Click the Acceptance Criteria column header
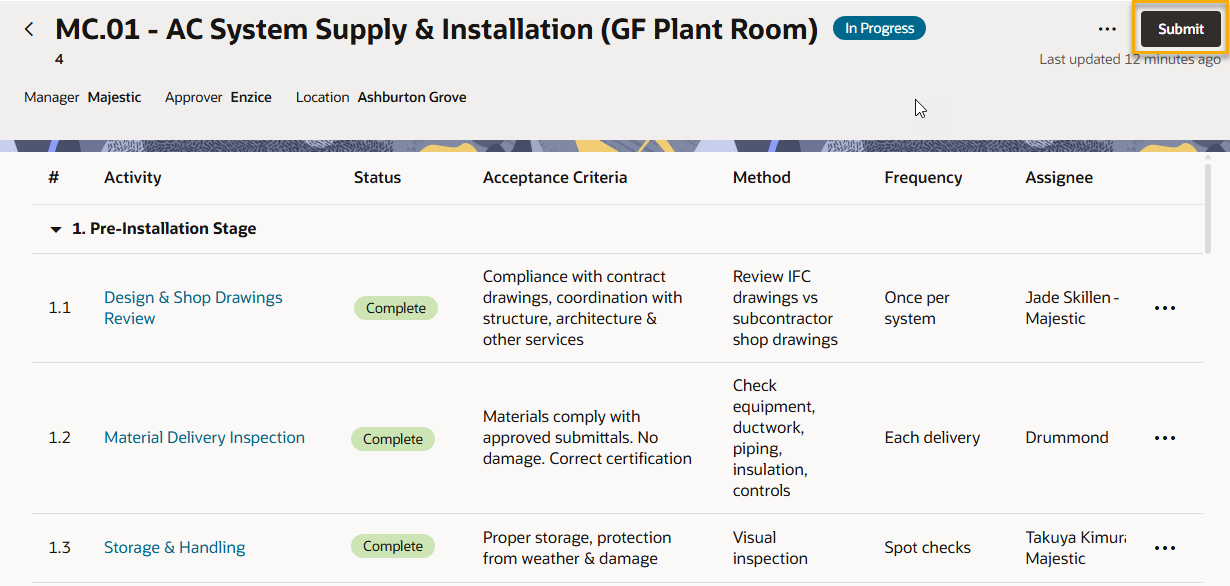The width and height of the screenshot is (1230, 586). [555, 178]
